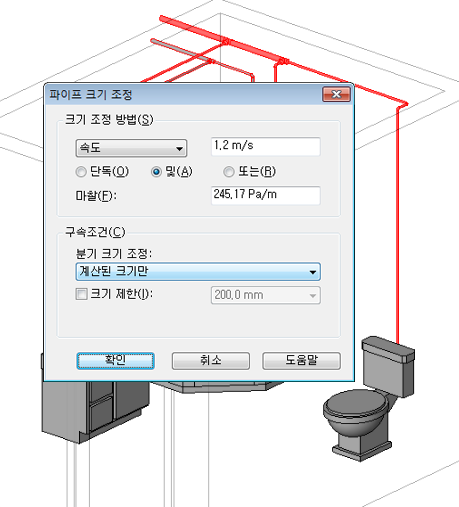Image resolution: width=459 pixels, height=507 pixels.
Task: Click the 245.17 Pa/m friction field
Action: (x=266, y=195)
